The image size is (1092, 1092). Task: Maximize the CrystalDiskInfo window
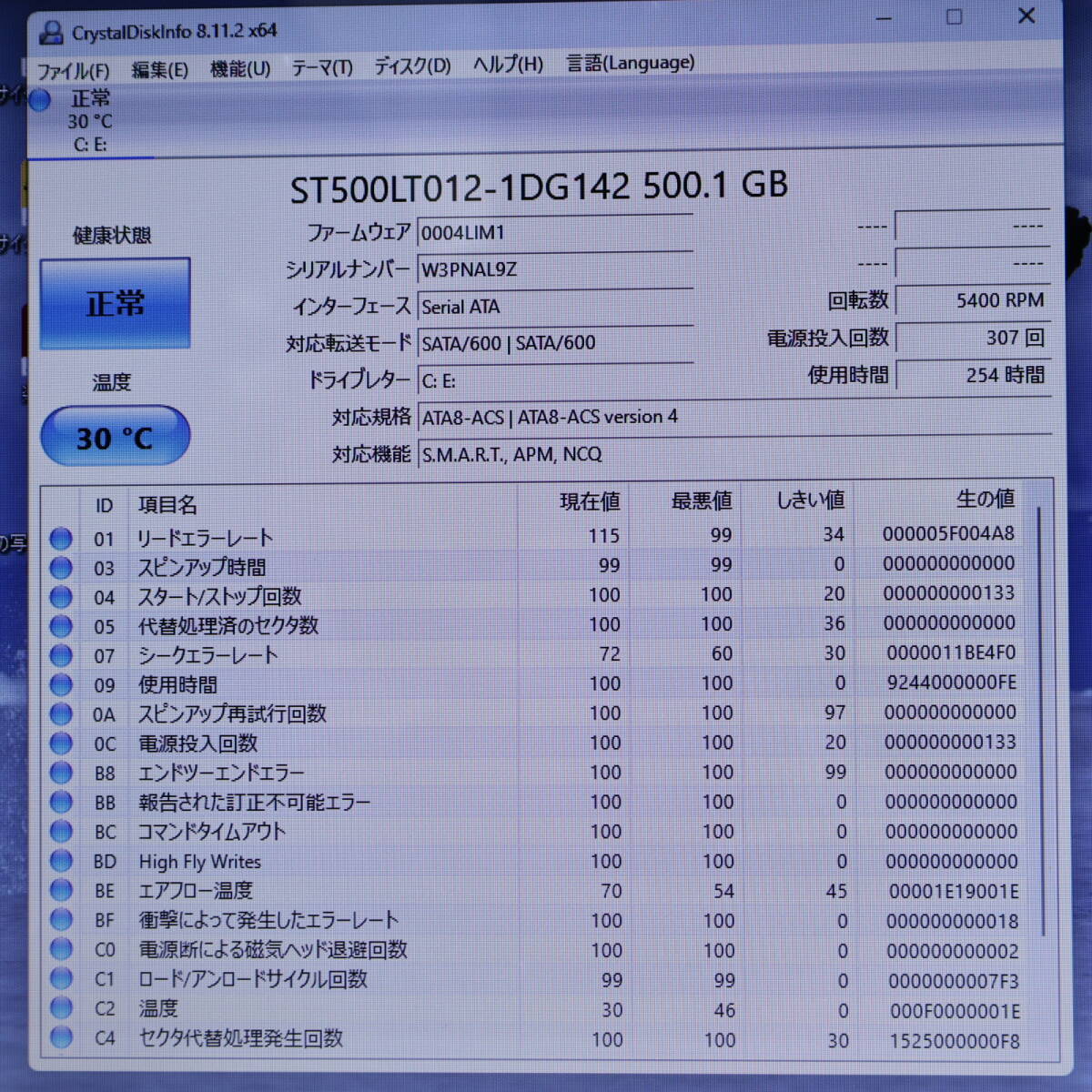coord(954,16)
